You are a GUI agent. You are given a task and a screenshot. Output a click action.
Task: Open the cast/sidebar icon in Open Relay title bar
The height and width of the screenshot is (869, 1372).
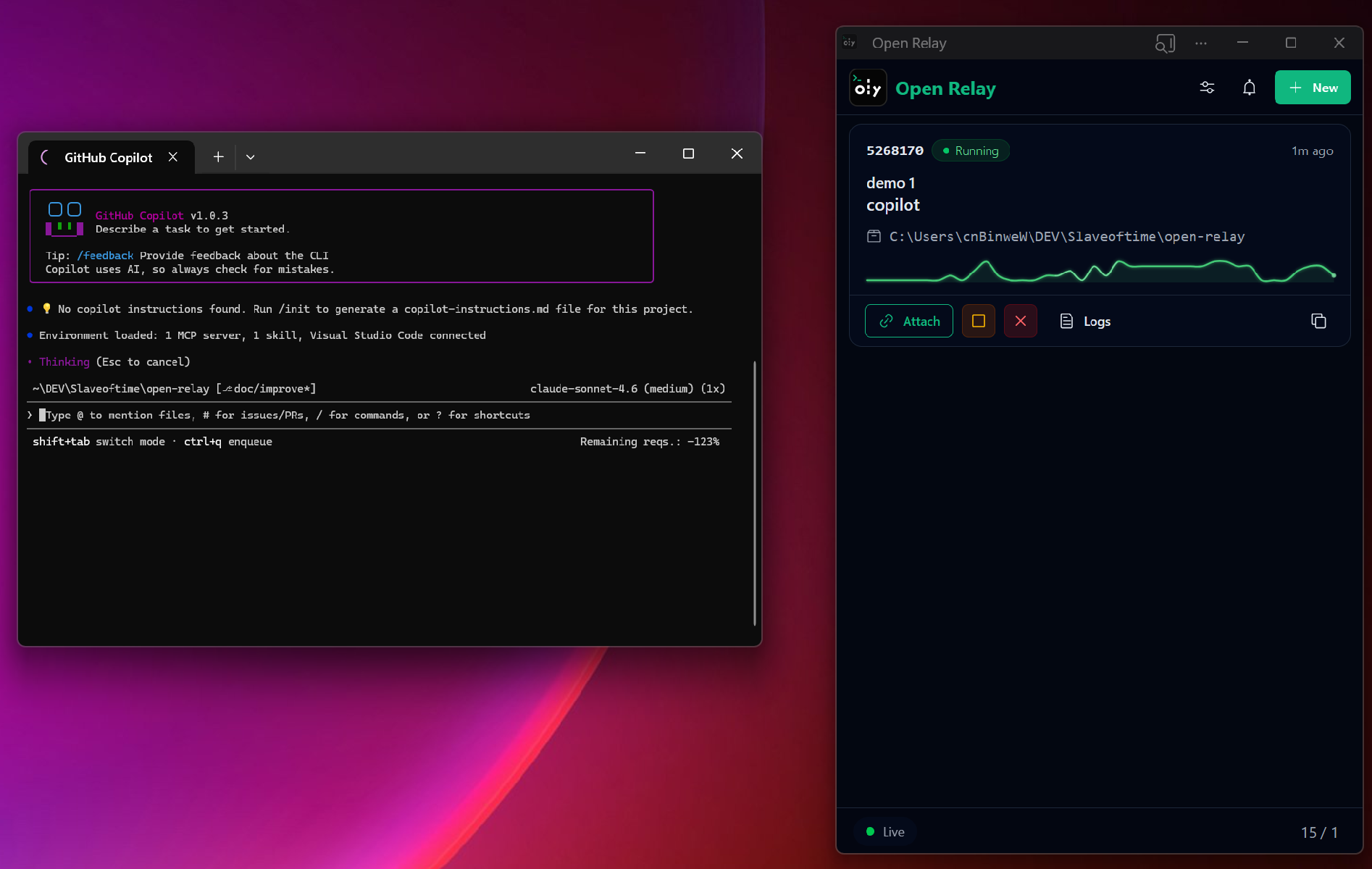click(1165, 43)
